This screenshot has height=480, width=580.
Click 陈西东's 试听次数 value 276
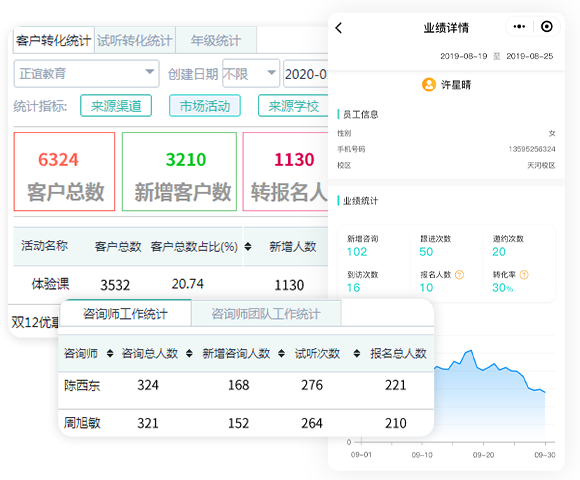click(x=312, y=385)
